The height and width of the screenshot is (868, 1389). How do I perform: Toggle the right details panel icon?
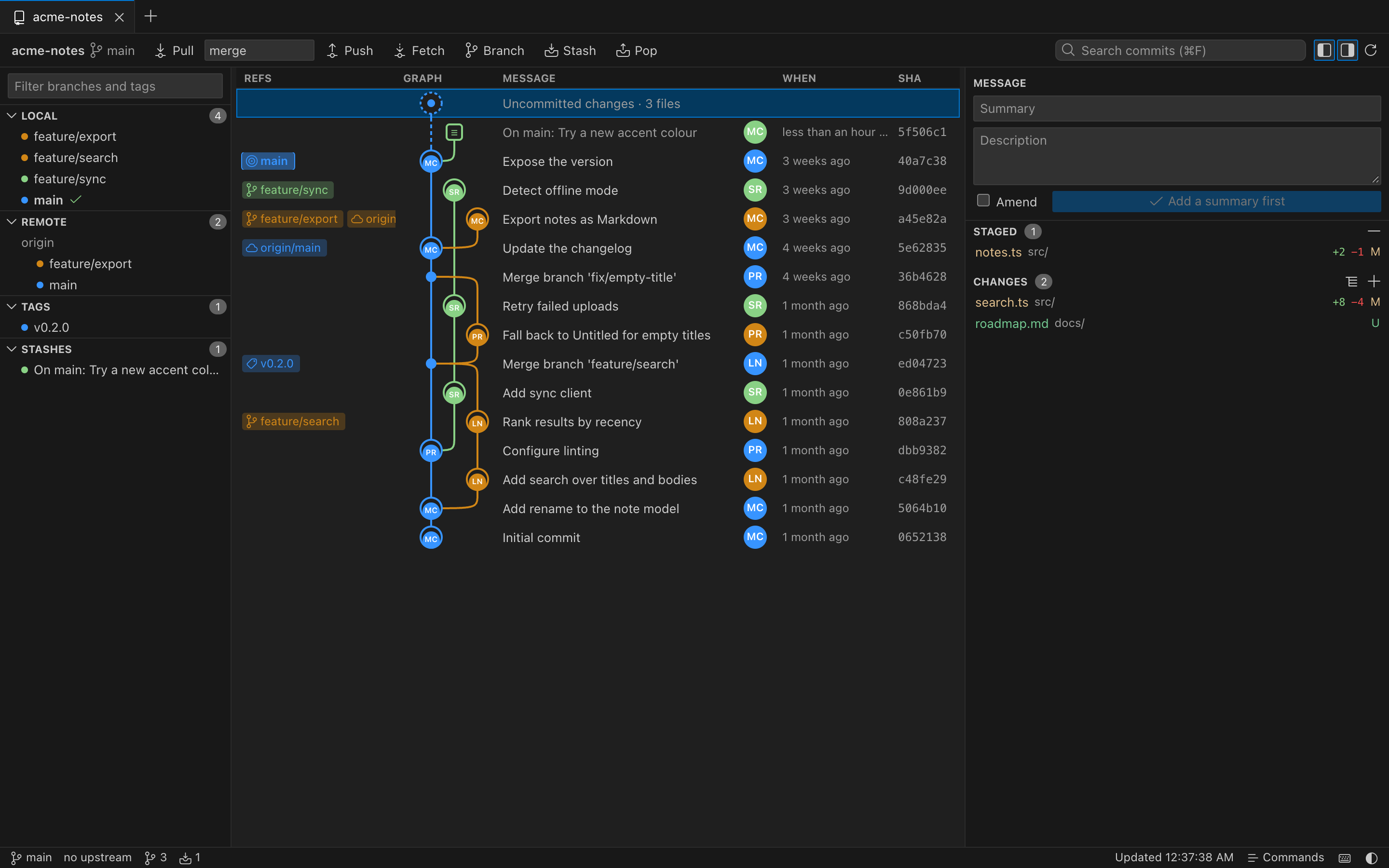(1347, 51)
